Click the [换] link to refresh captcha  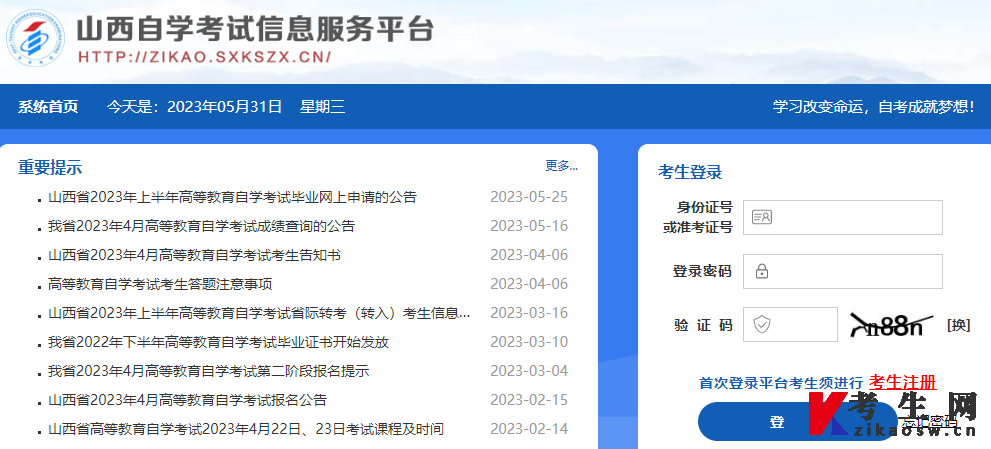pyautogui.click(x=958, y=326)
